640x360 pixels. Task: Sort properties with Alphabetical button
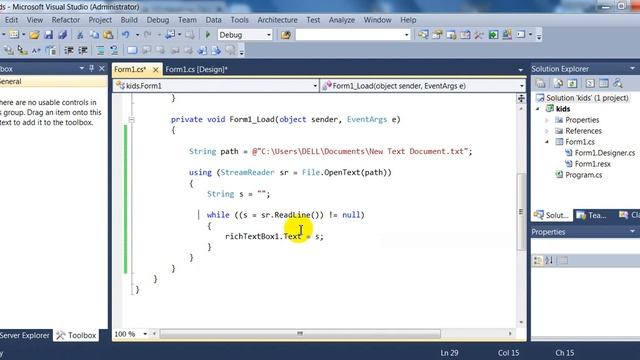point(549,260)
